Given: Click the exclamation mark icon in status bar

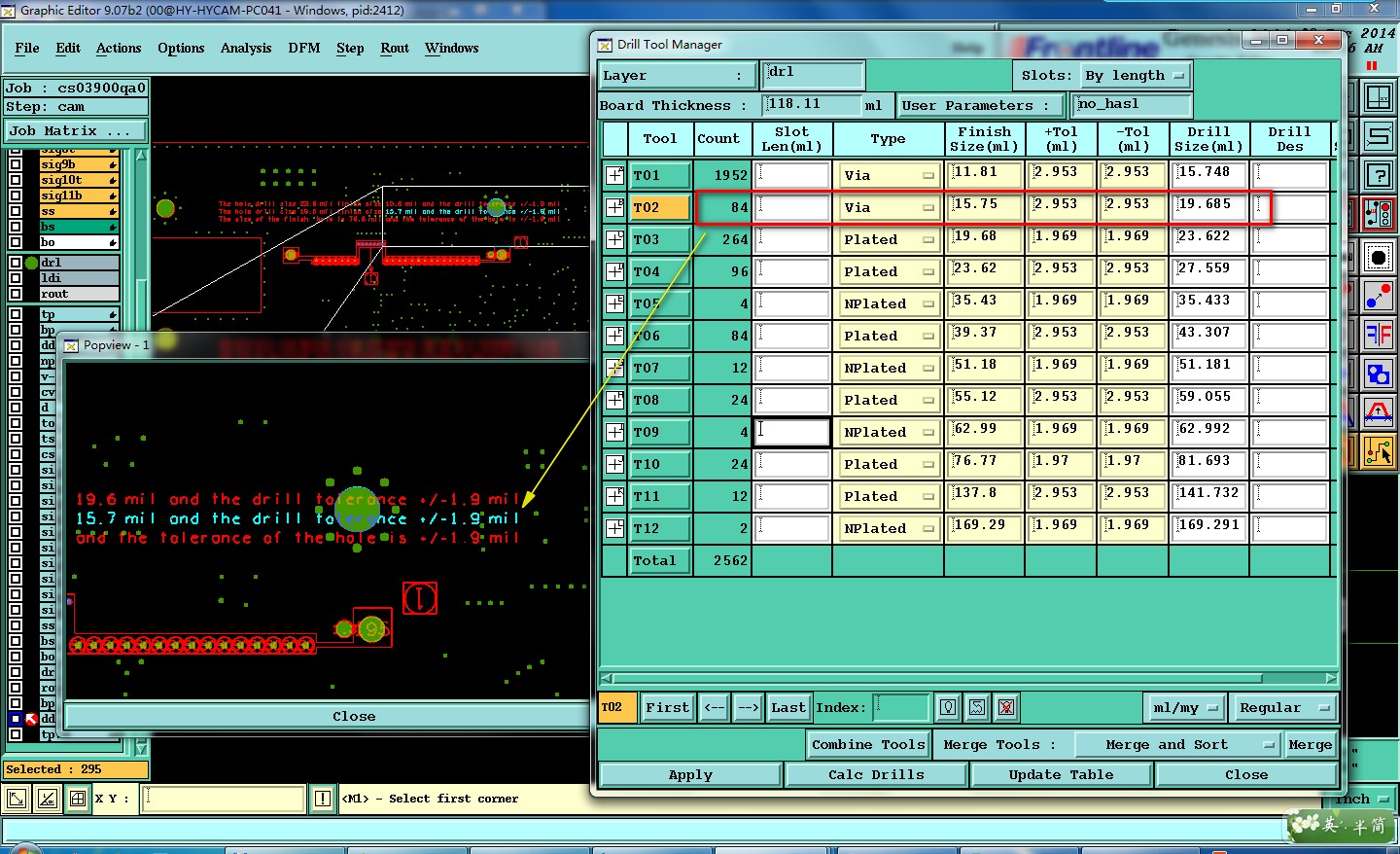Looking at the screenshot, I should 323,799.
